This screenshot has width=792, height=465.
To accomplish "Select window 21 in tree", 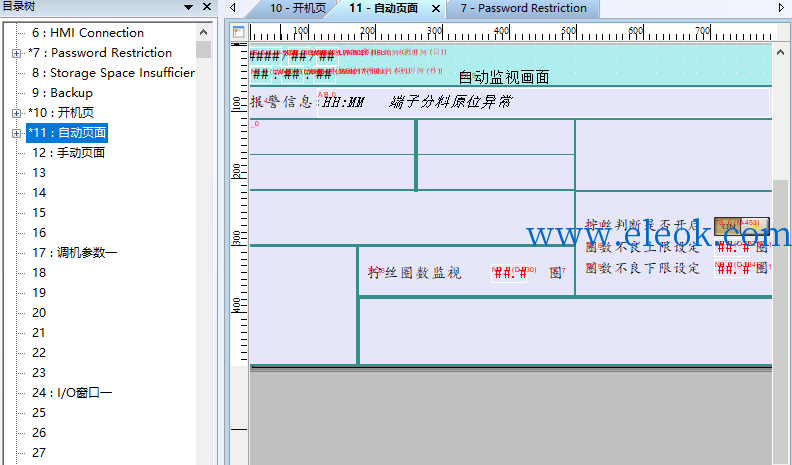I will pyautogui.click(x=39, y=333).
